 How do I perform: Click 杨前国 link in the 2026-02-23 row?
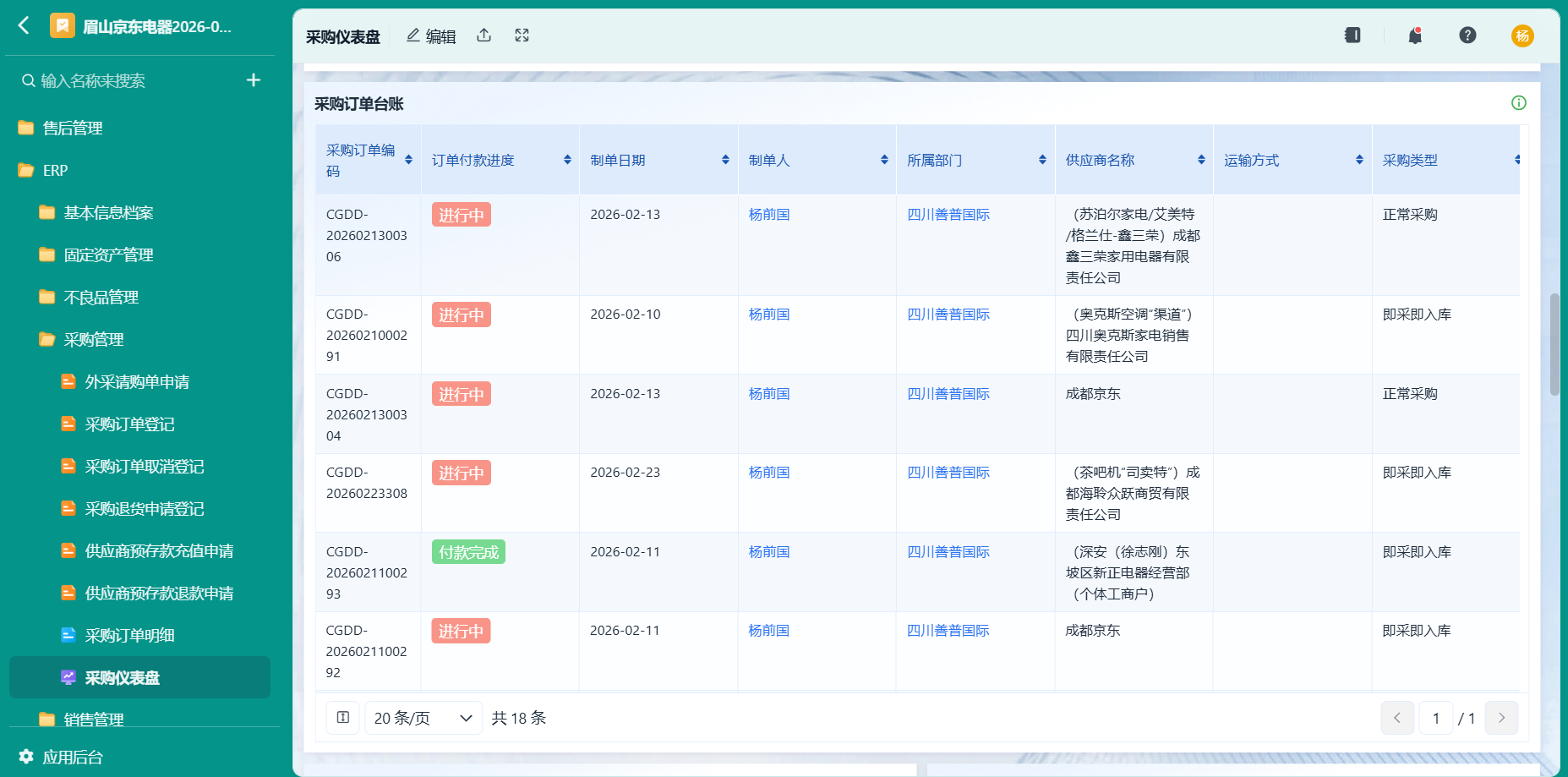769,473
